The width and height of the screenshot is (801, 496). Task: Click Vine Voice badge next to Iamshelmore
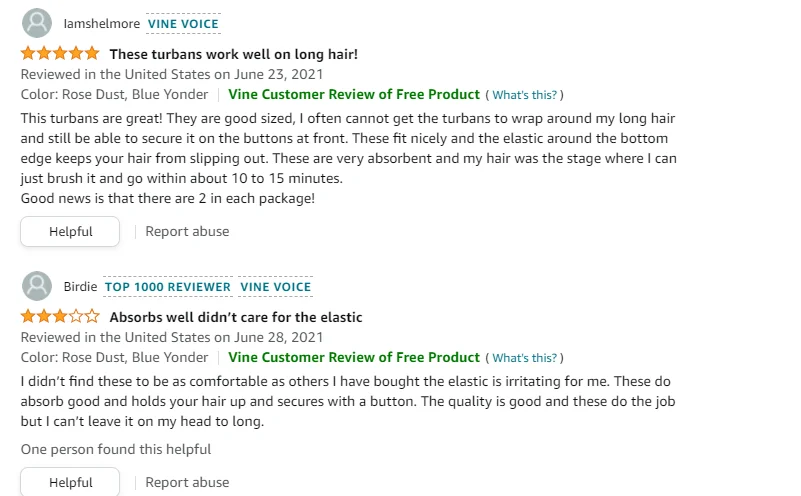click(x=183, y=24)
